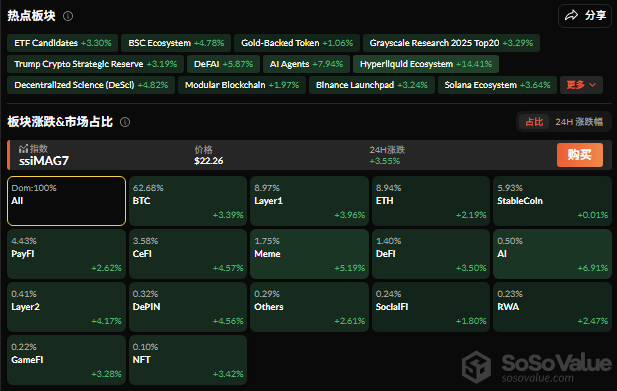The height and width of the screenshot is (391, 617).
Task: Click the share arrow icon
Action: click(571, 16)
